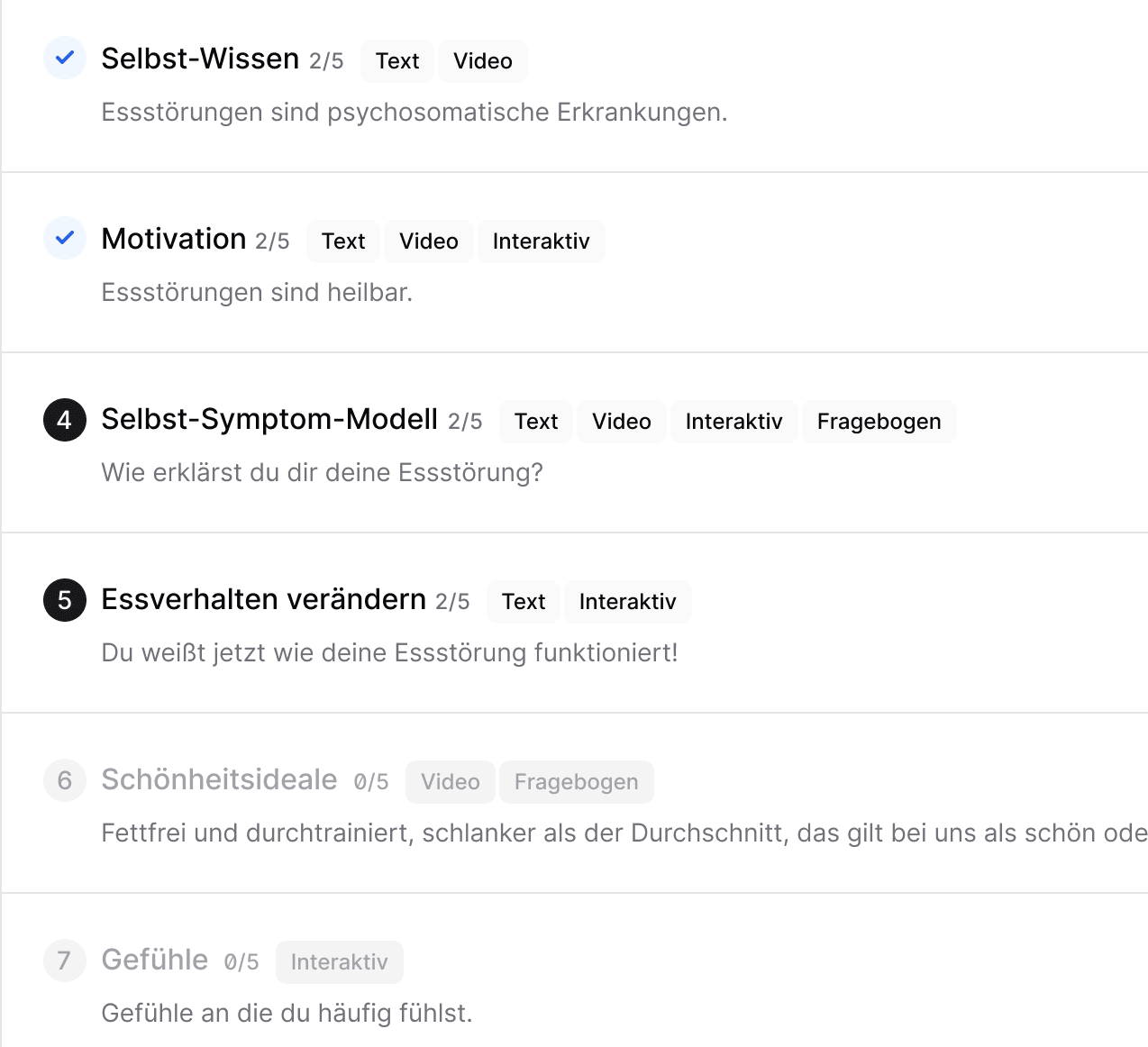1148x1047 pixels.
Task: Click the checkmark icon beside Selbst-Wissen
Action: 64,58
